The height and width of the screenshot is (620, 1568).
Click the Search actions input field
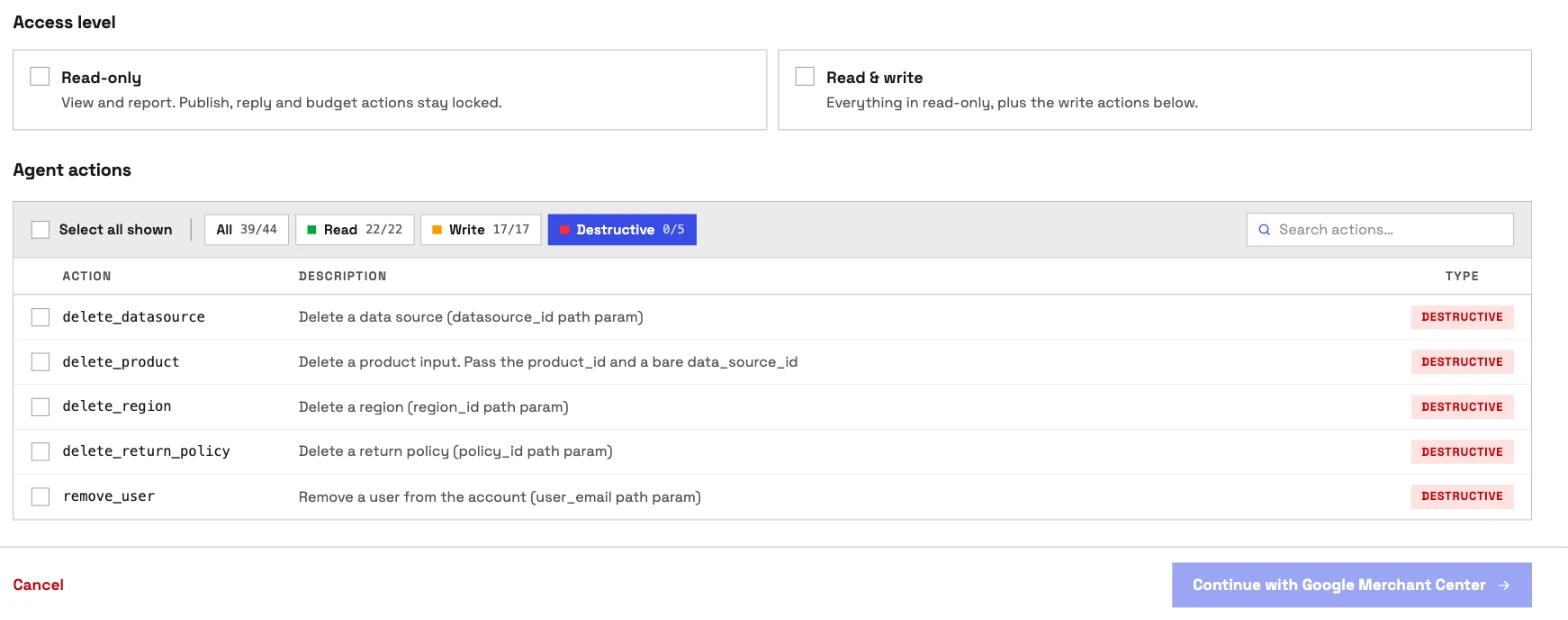click(x=1380, y=230)
